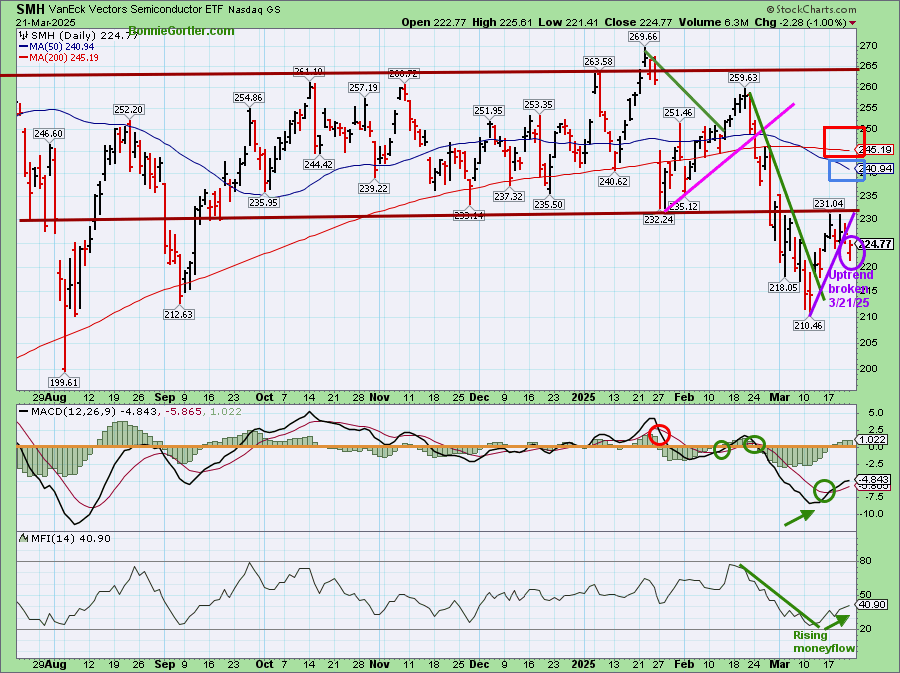900x673 pixels.
Task: Click the 235.95 low price label
Action: [263, 202]
